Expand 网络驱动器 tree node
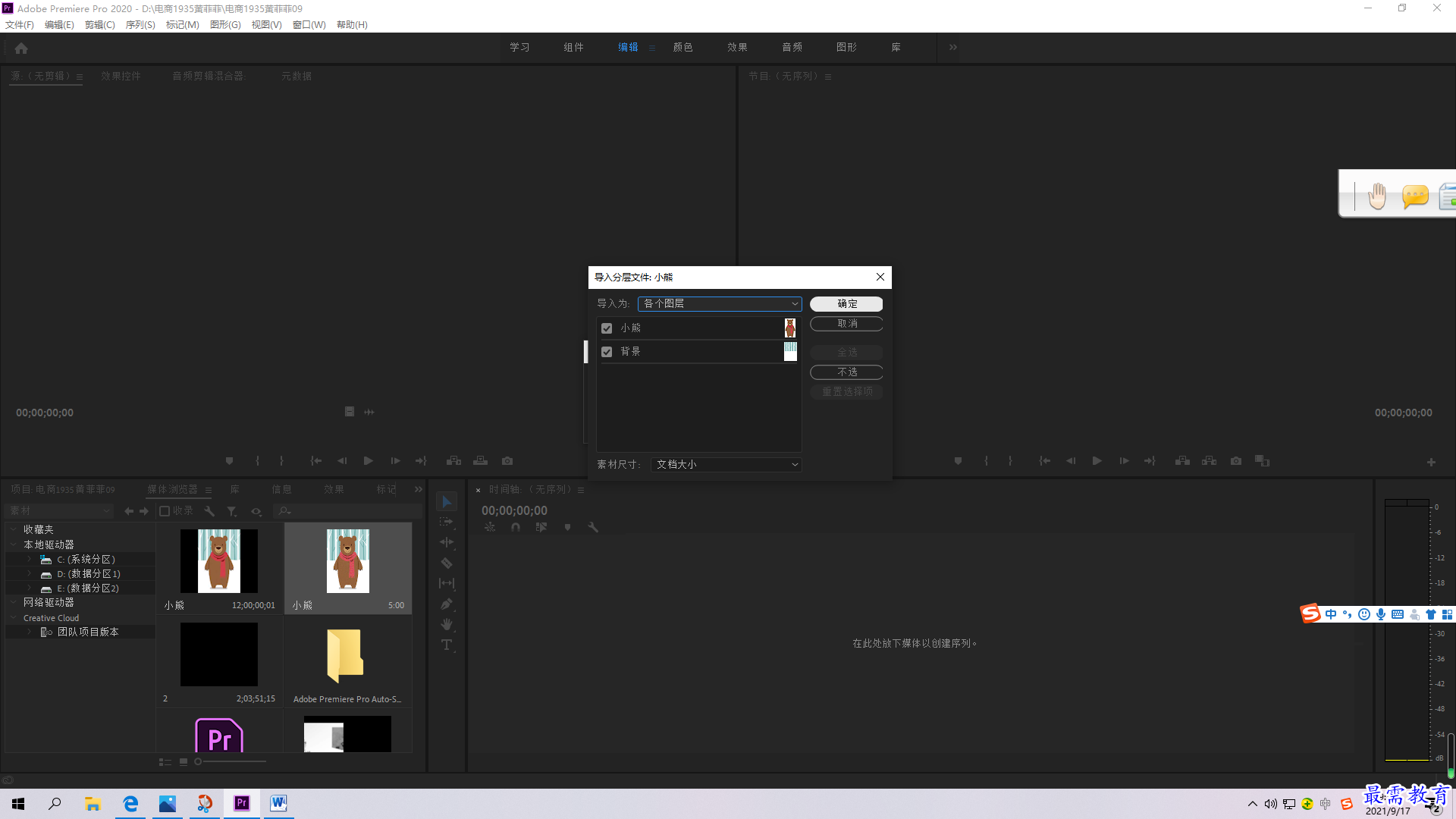 14,602
